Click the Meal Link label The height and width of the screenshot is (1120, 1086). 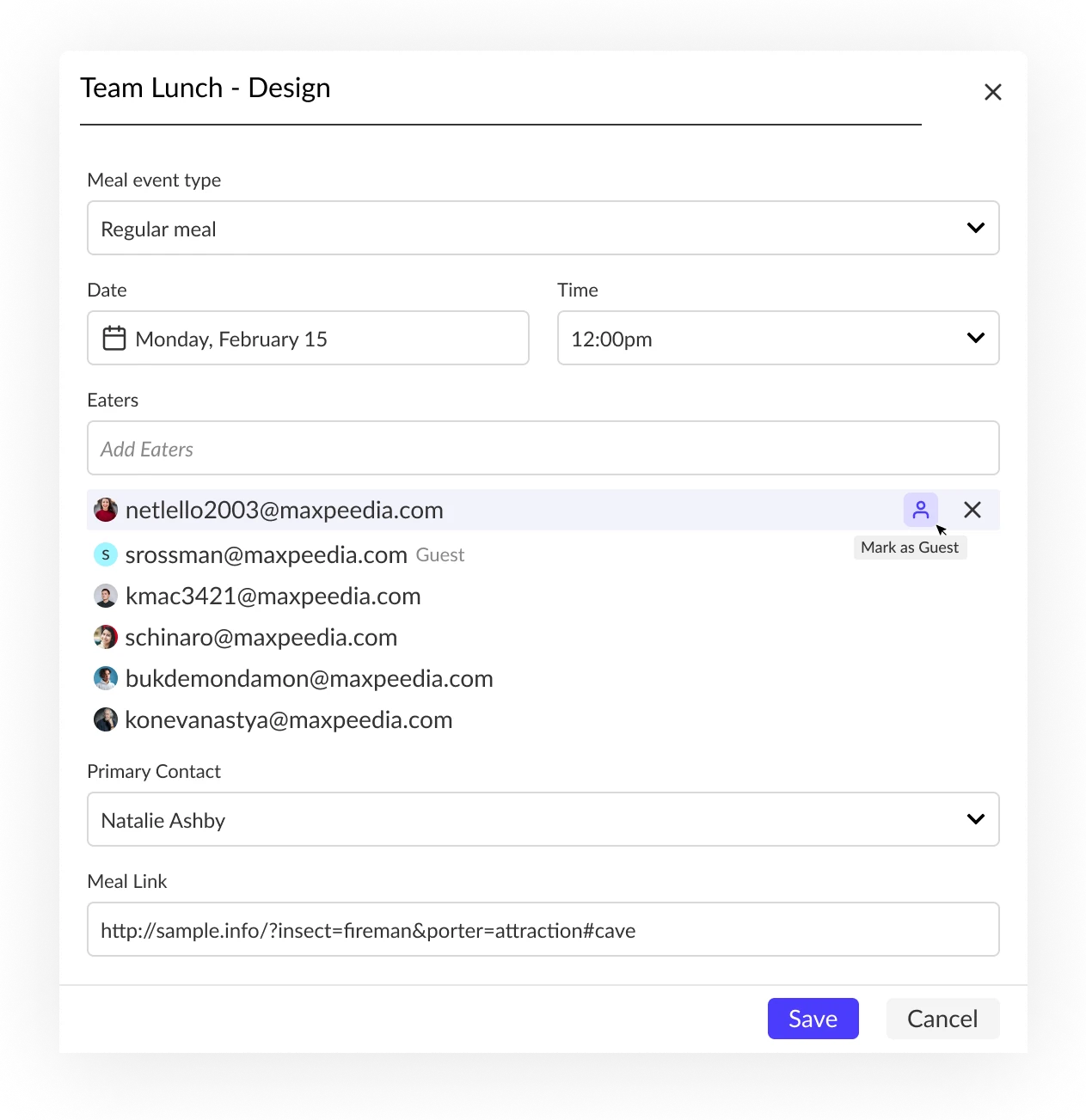tap(127, 881)
